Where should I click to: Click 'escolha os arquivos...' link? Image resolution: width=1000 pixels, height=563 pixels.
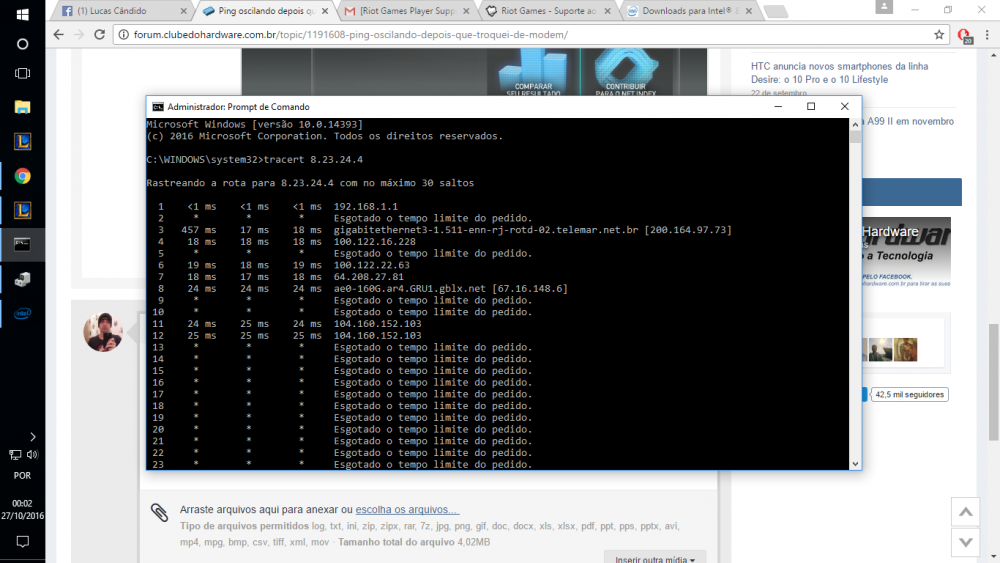tap(407, 510)
